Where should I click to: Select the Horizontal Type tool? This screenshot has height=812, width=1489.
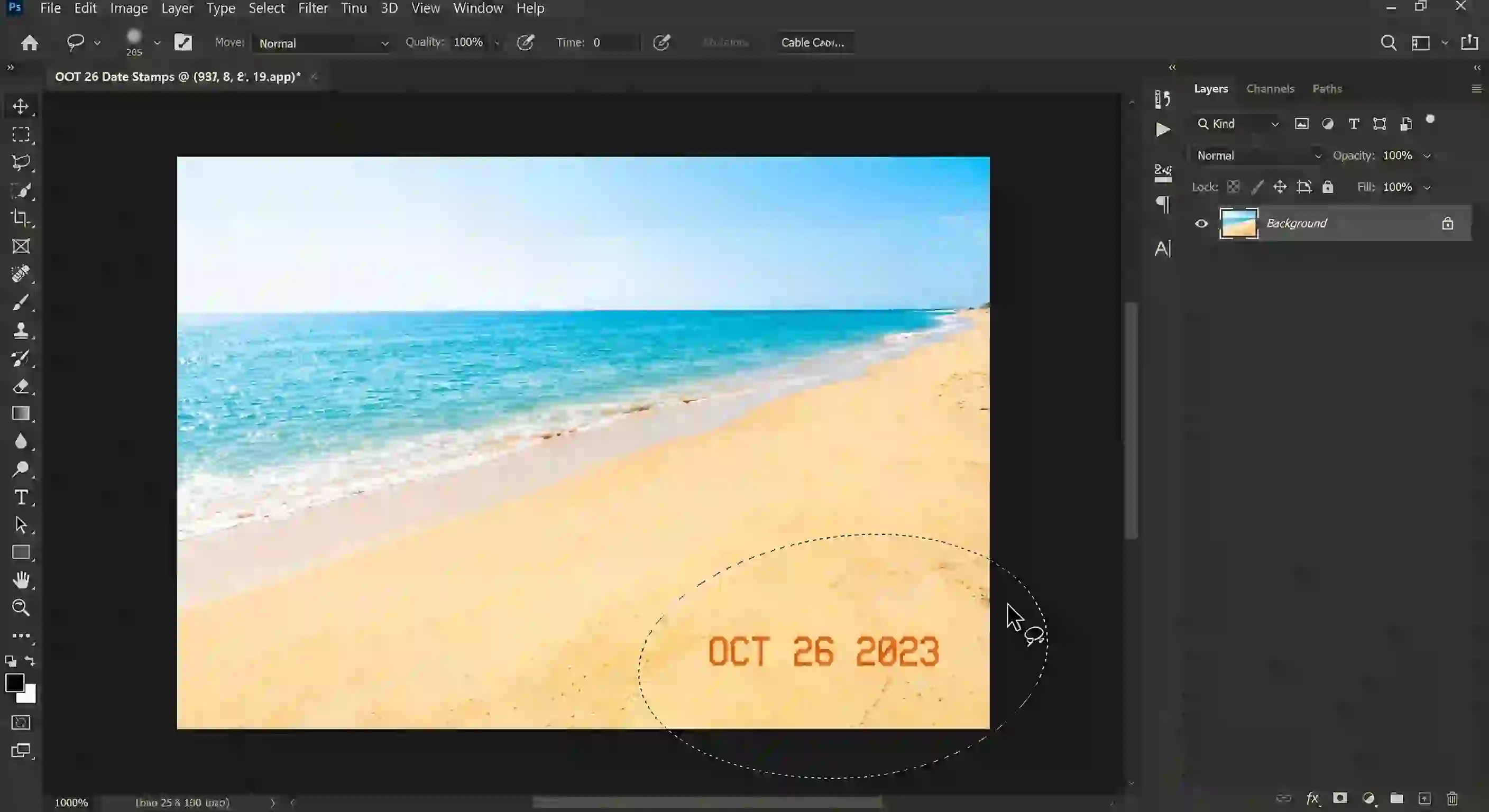(21, 496)
